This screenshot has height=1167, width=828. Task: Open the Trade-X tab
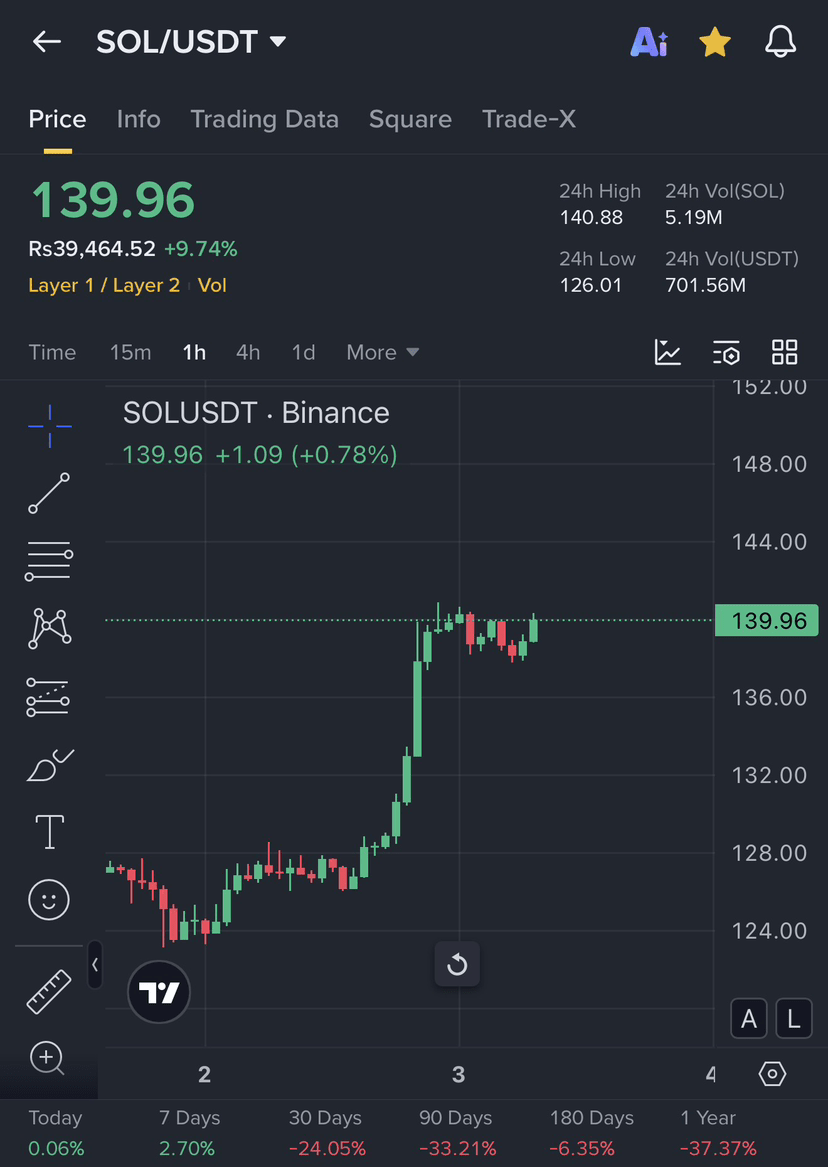pos(528,119)
